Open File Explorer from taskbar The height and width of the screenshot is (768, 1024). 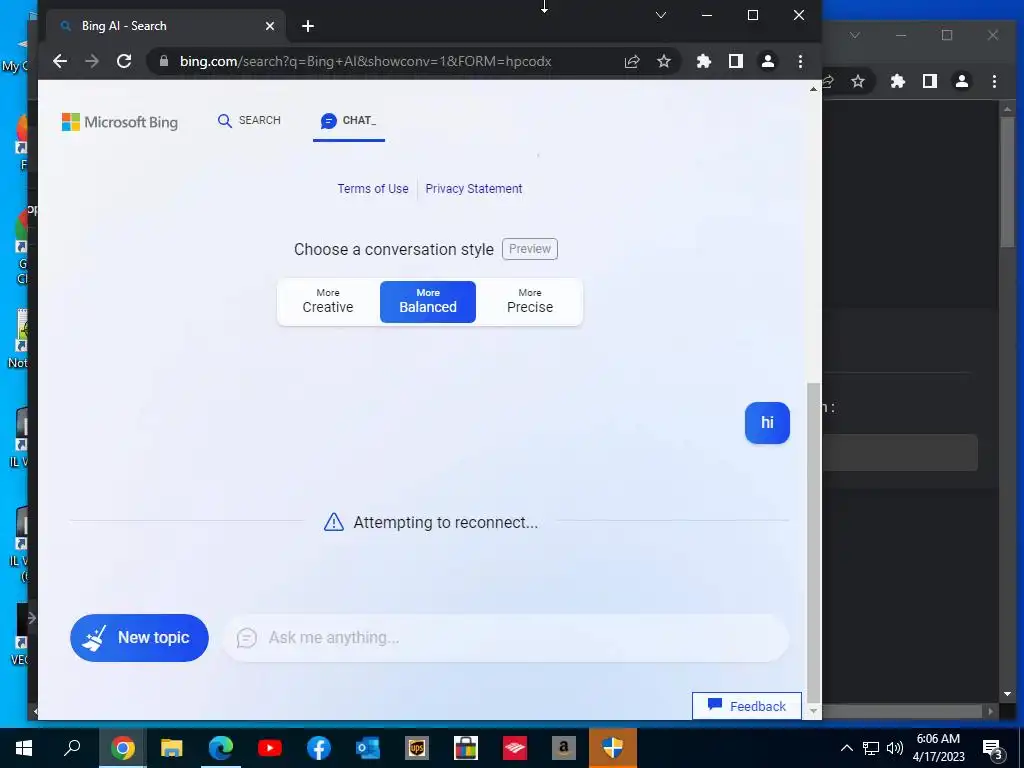coord(172,748)
